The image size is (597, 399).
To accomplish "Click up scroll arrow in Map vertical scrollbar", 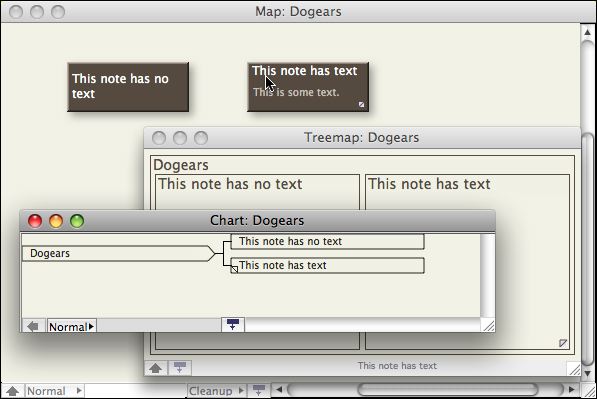I will point(587,33).
